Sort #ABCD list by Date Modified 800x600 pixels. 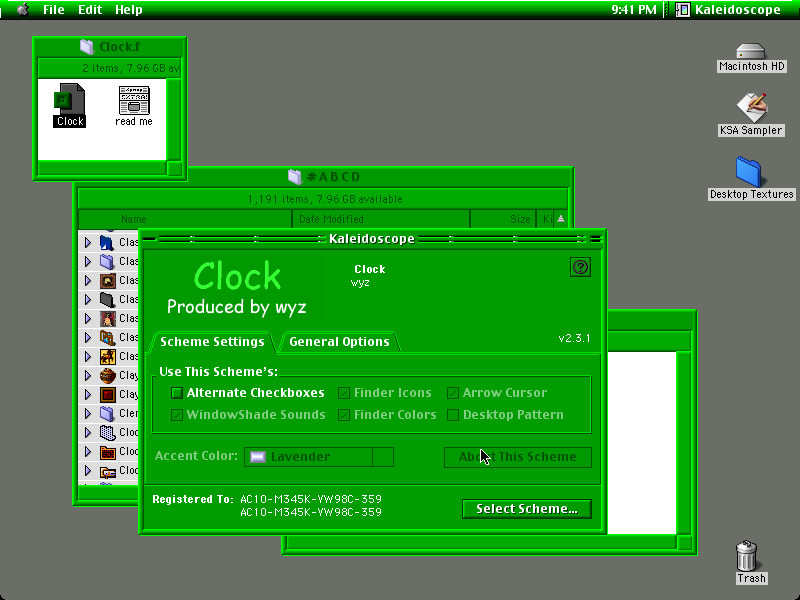tap(381, 219)
